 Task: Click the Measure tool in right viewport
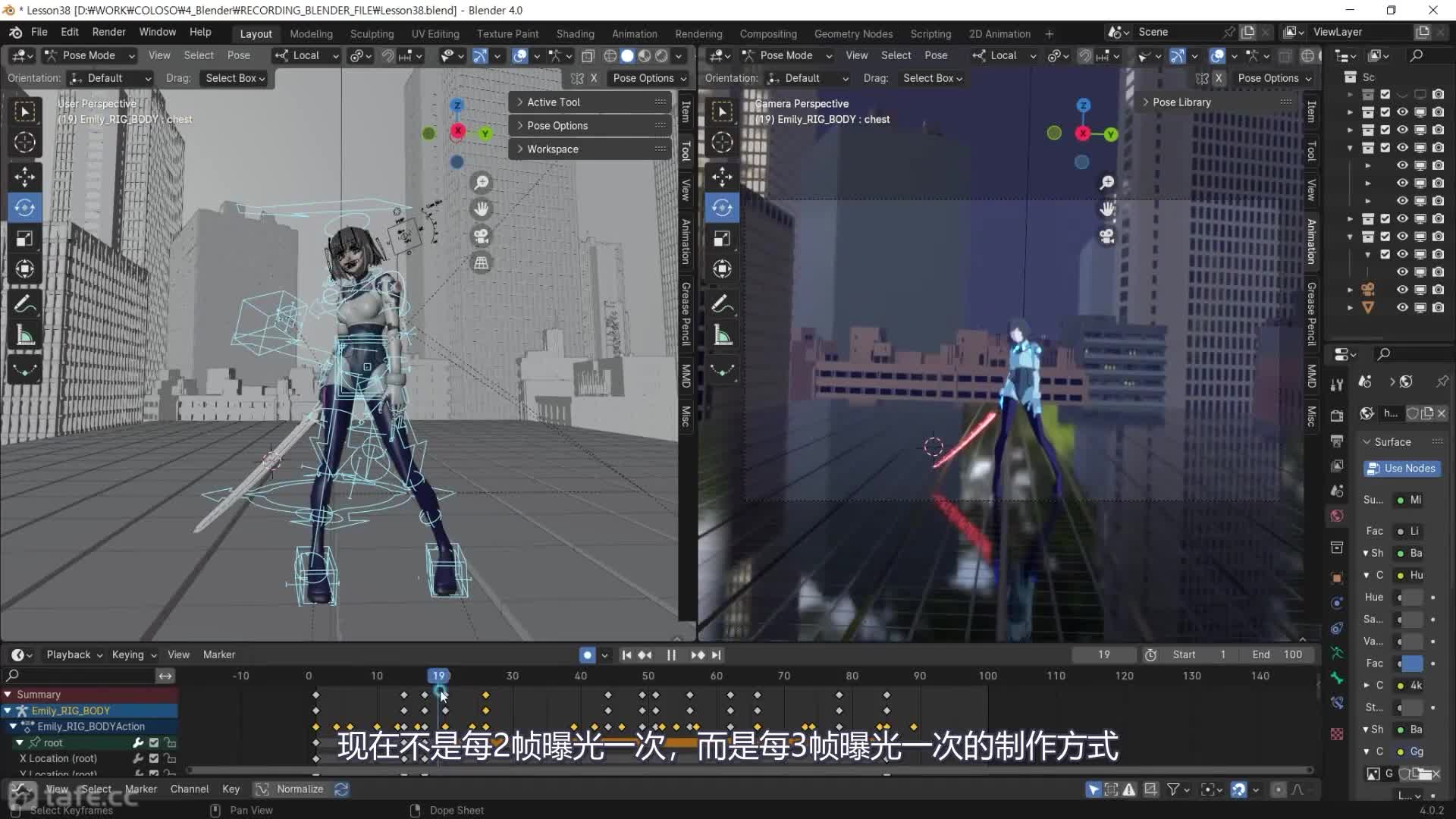(x=722, y=336)
